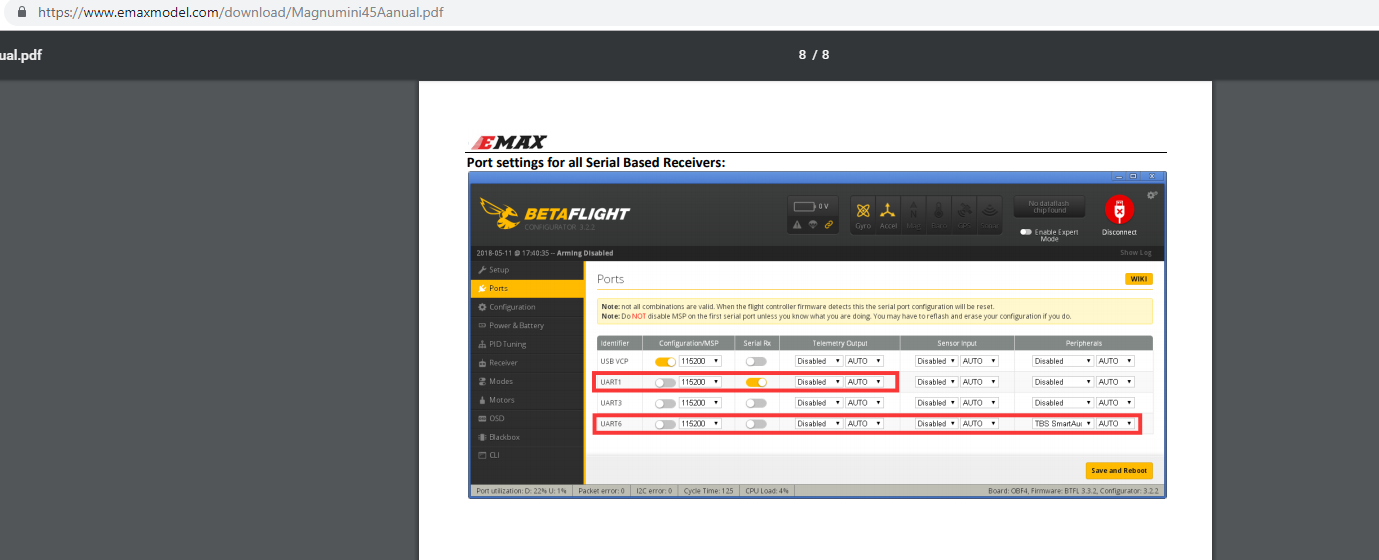This screenshot has width=1379, height=560.
Task: Open UART3 115200 baud rate dropdown
Action: (700, 403)
